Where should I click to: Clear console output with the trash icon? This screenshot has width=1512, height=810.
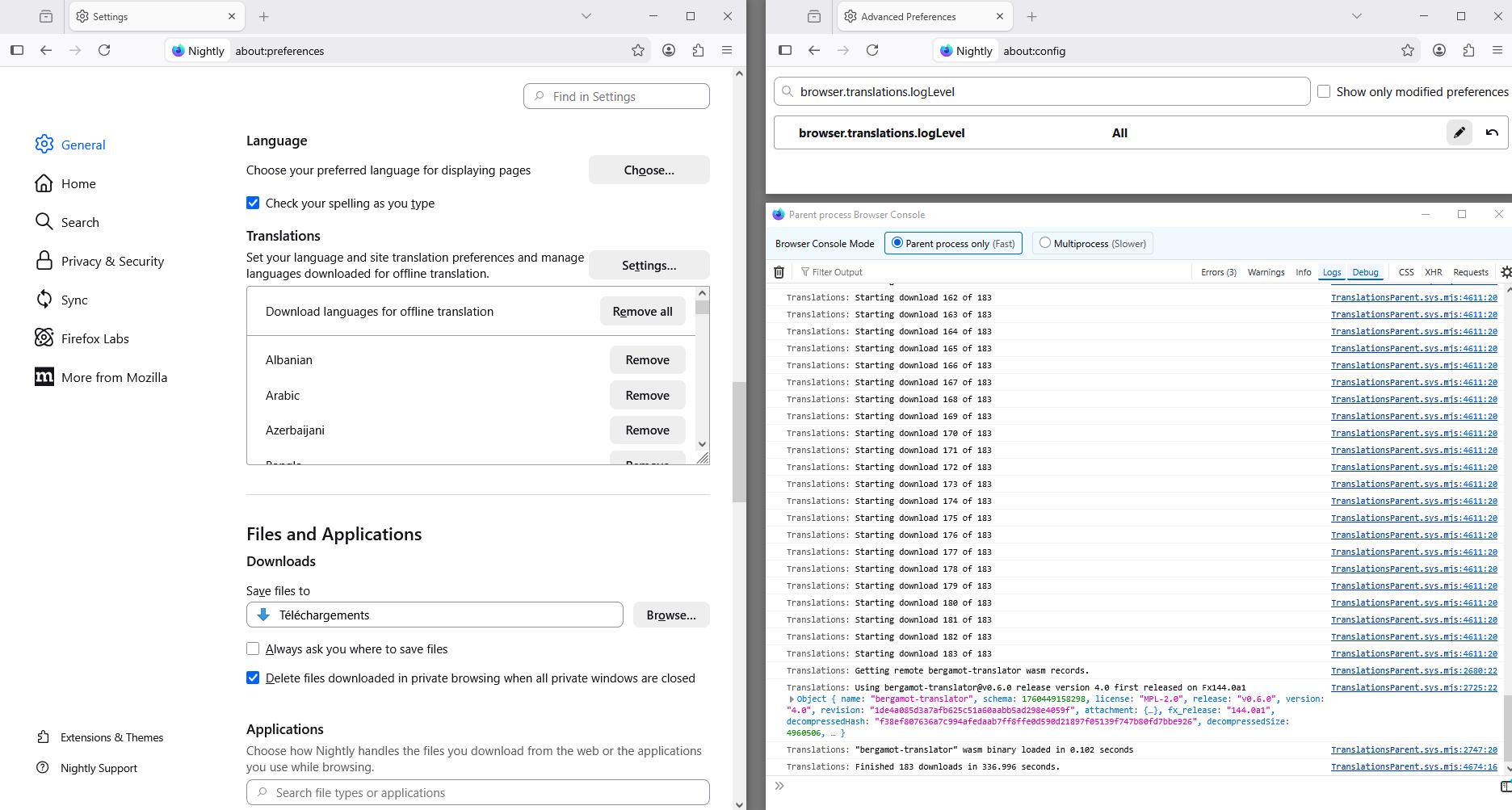[779, 272]
